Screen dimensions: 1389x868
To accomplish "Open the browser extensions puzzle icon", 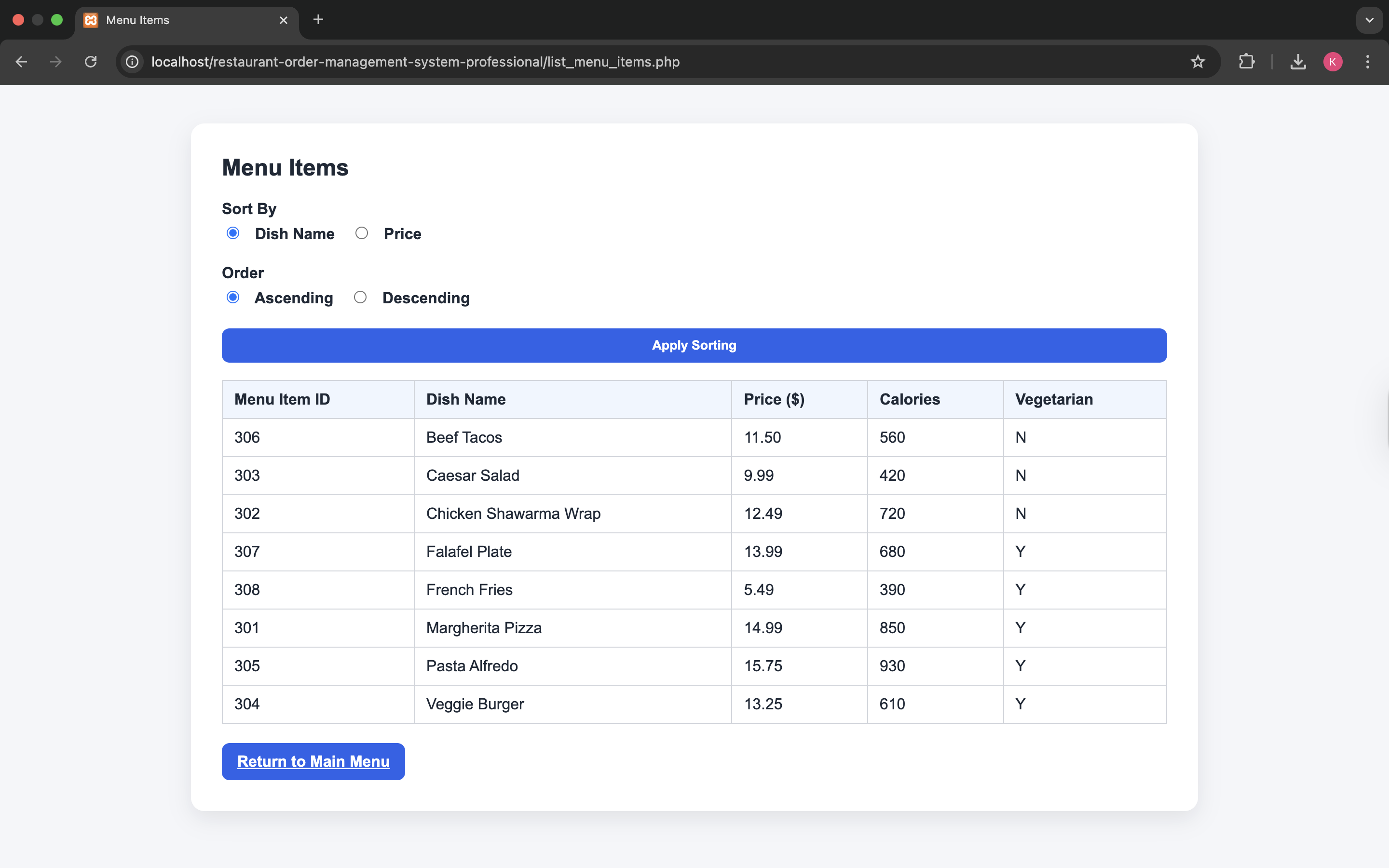I will click(x=1246, y=61).
